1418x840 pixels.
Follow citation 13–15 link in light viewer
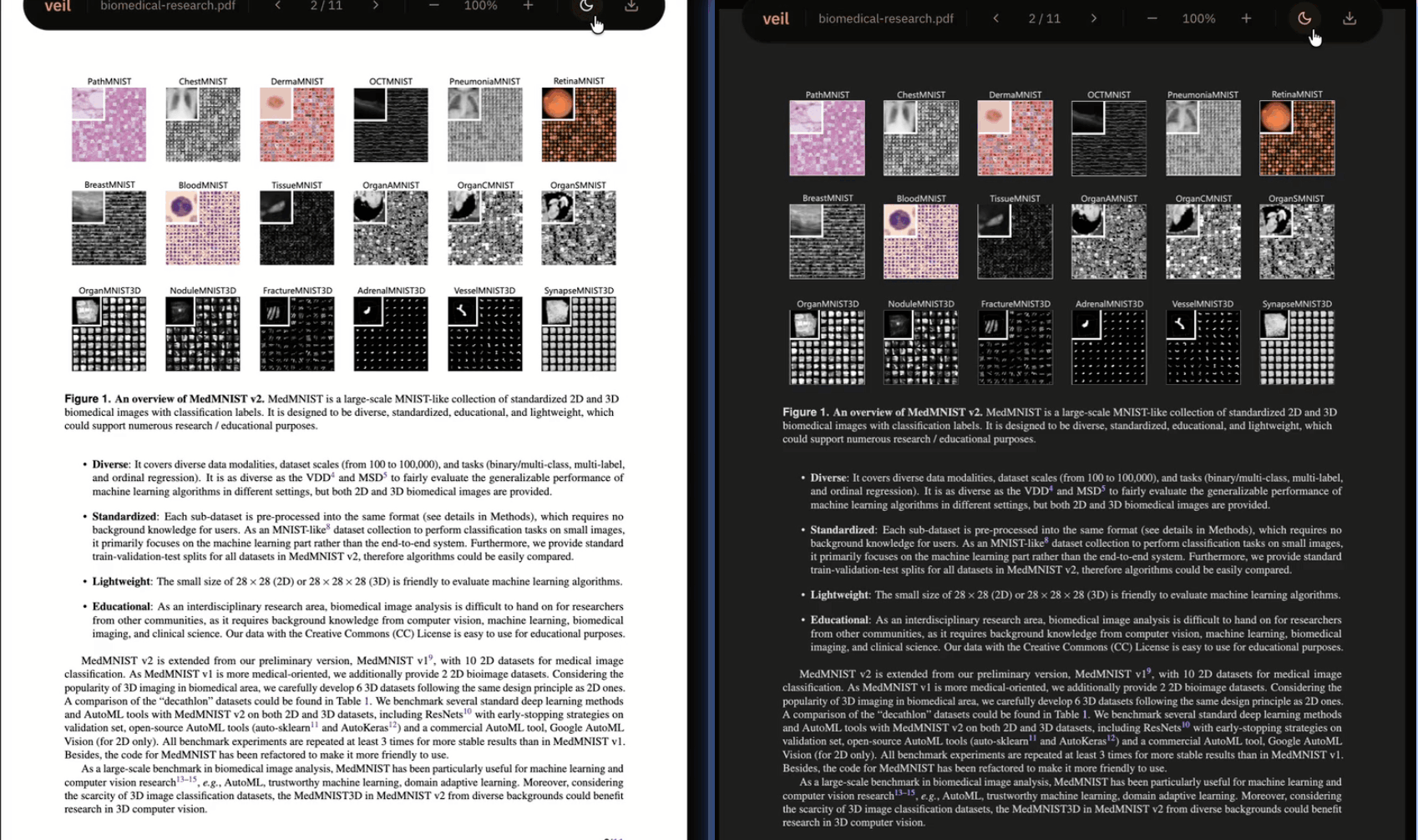click(186, 779)
